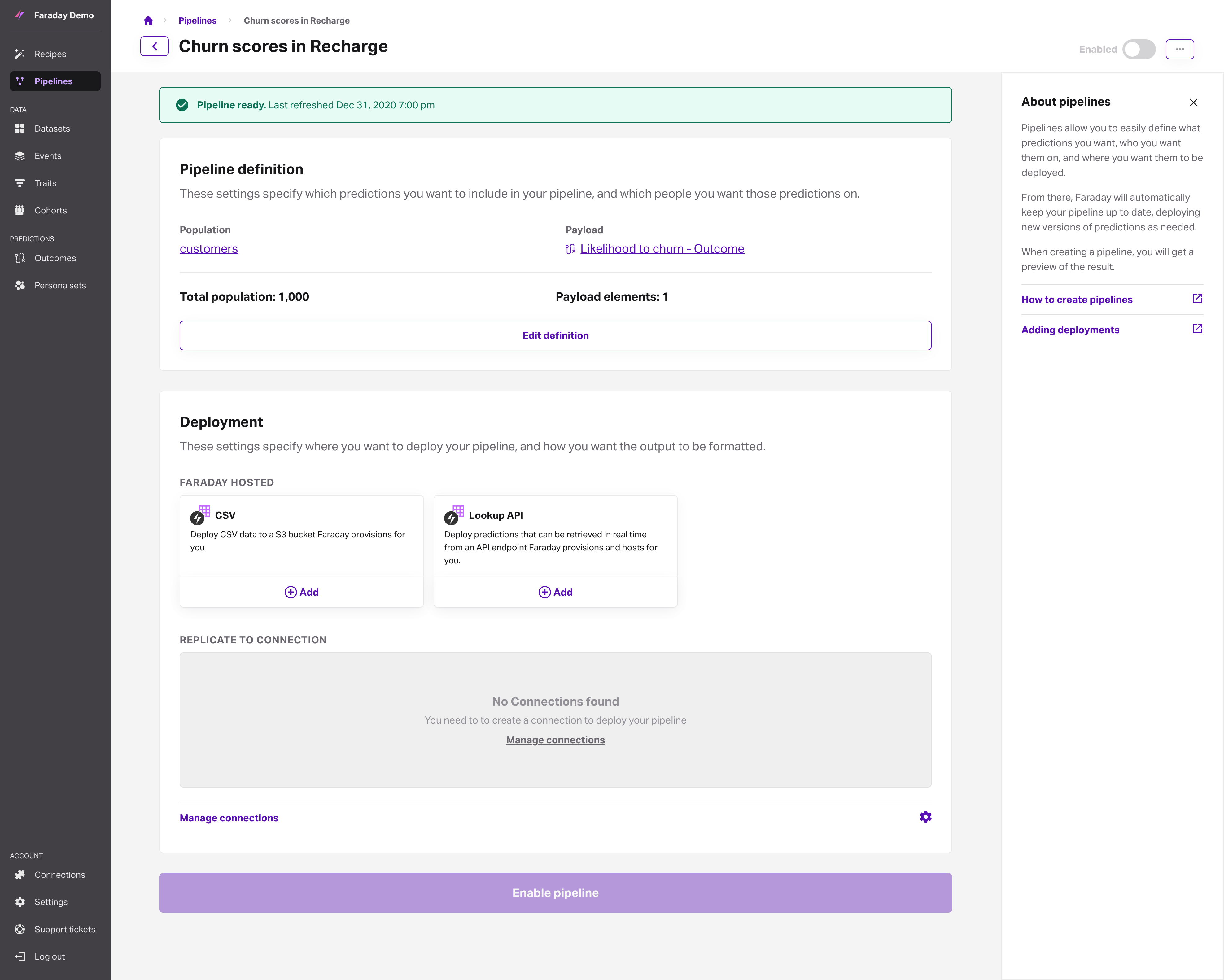This screenshot has height=980, width=1224.
Task: Click the Persona sets icon
Action: [19, 286]
